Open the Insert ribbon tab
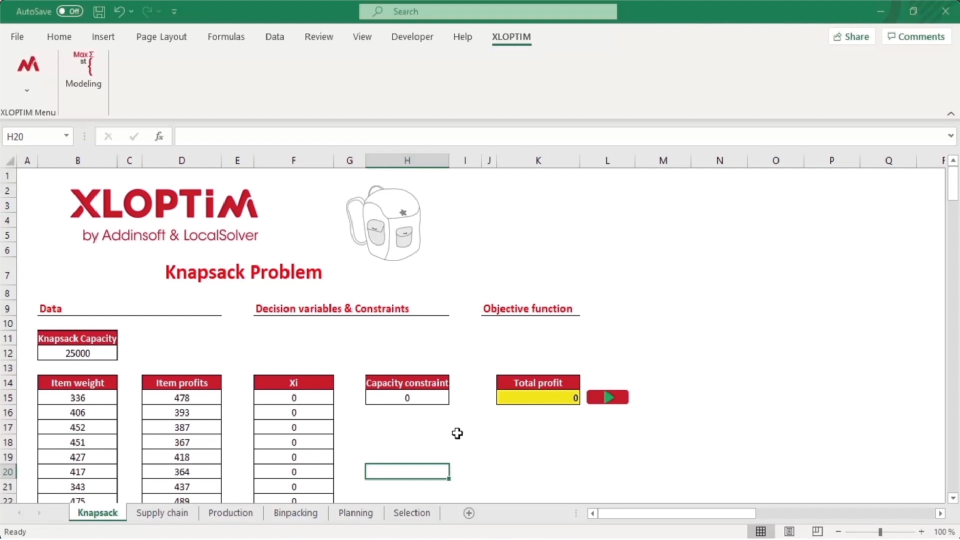Screen dimensions: 960x540 [x=103, y=37]
